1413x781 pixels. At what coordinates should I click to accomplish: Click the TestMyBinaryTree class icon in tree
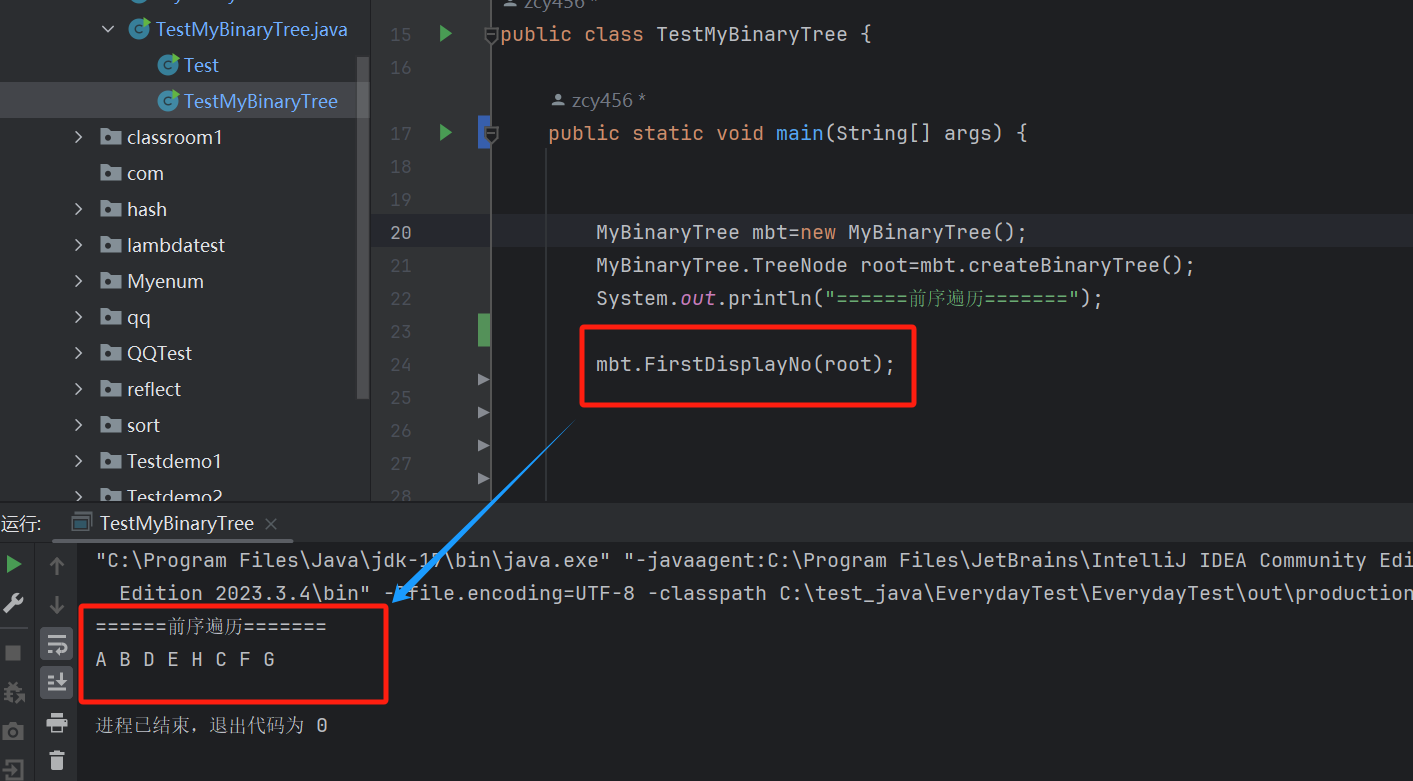[169, 101]
